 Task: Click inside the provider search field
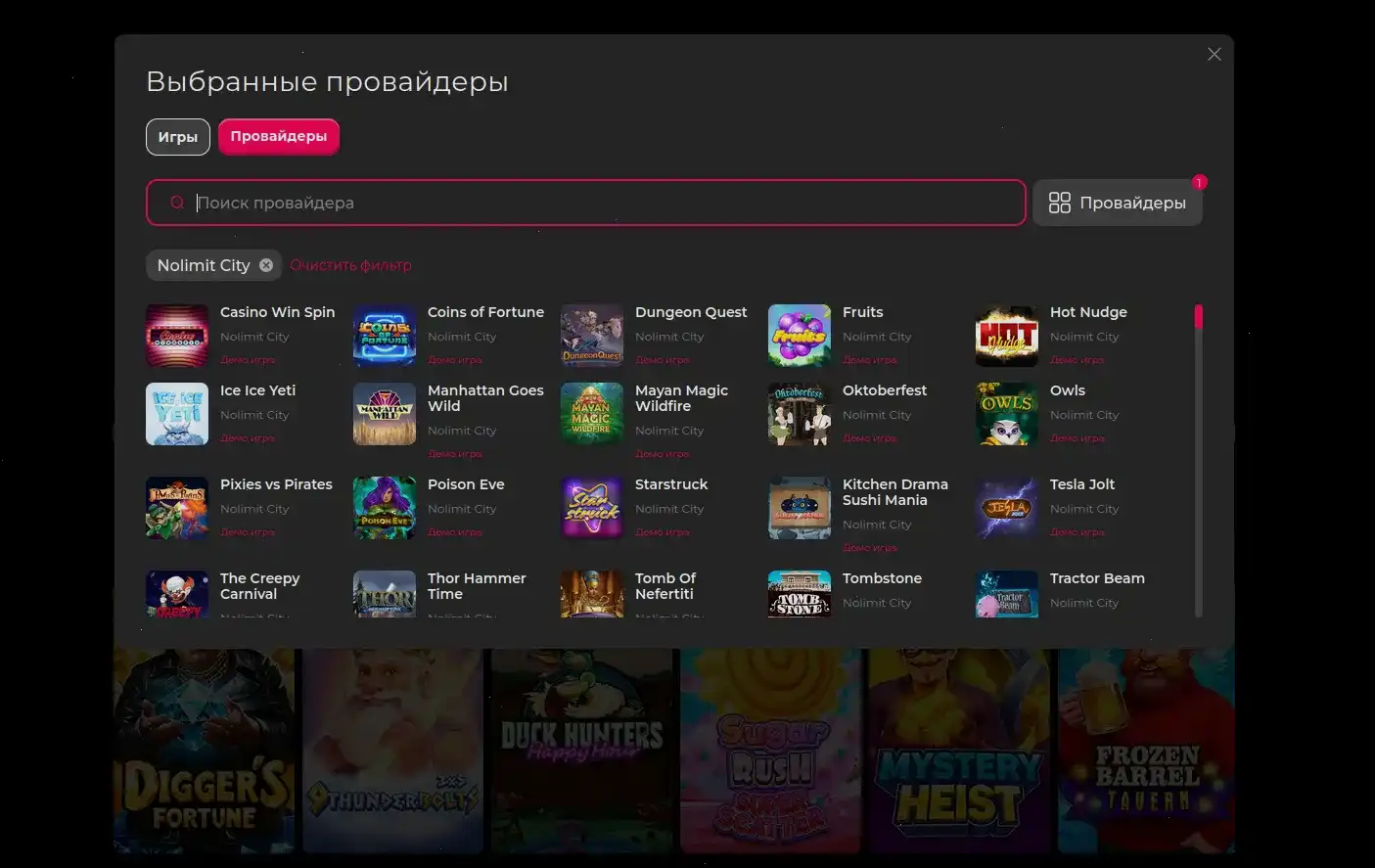pos(587,202)
